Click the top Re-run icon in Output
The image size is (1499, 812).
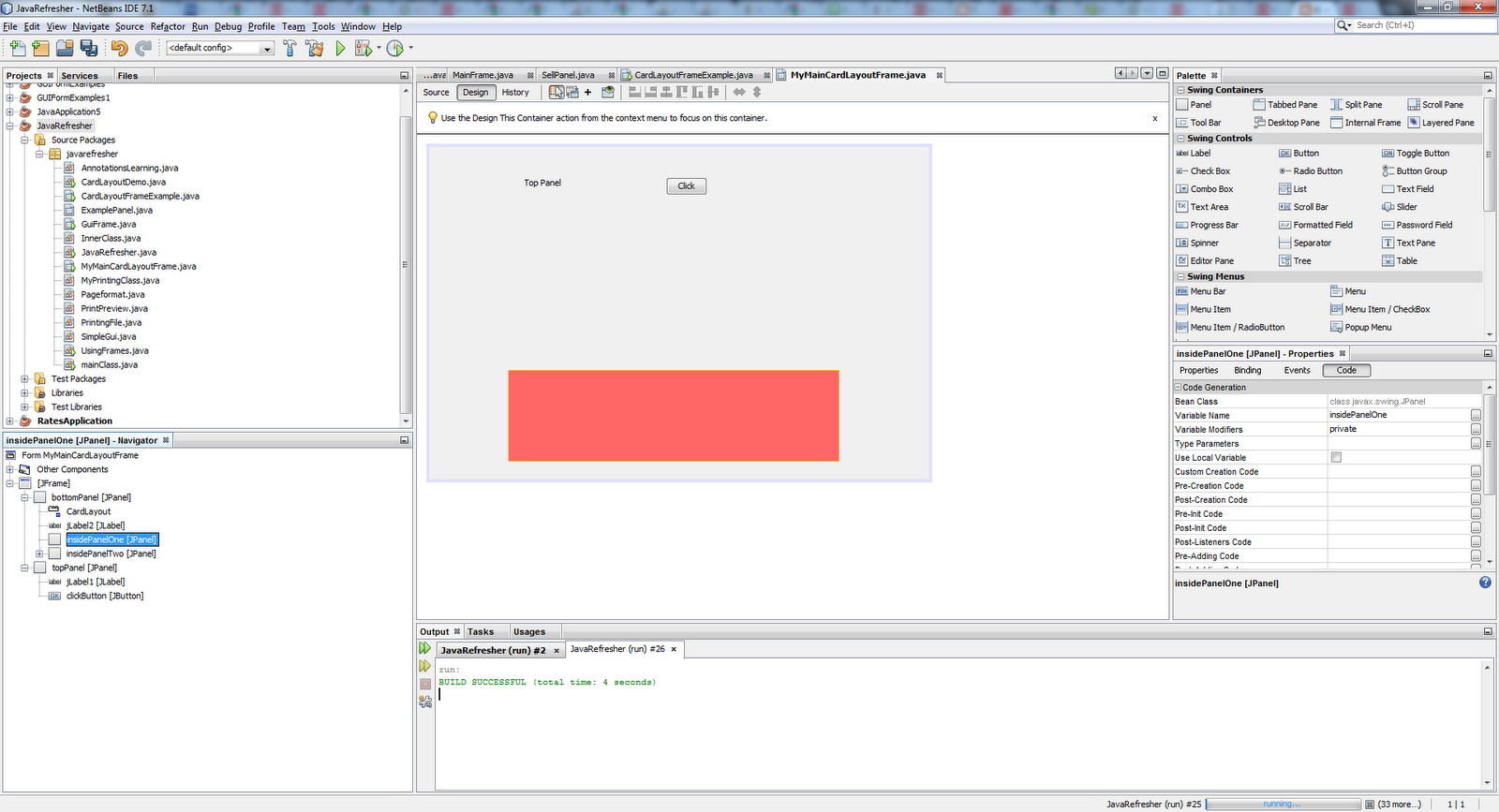(425, 648)
